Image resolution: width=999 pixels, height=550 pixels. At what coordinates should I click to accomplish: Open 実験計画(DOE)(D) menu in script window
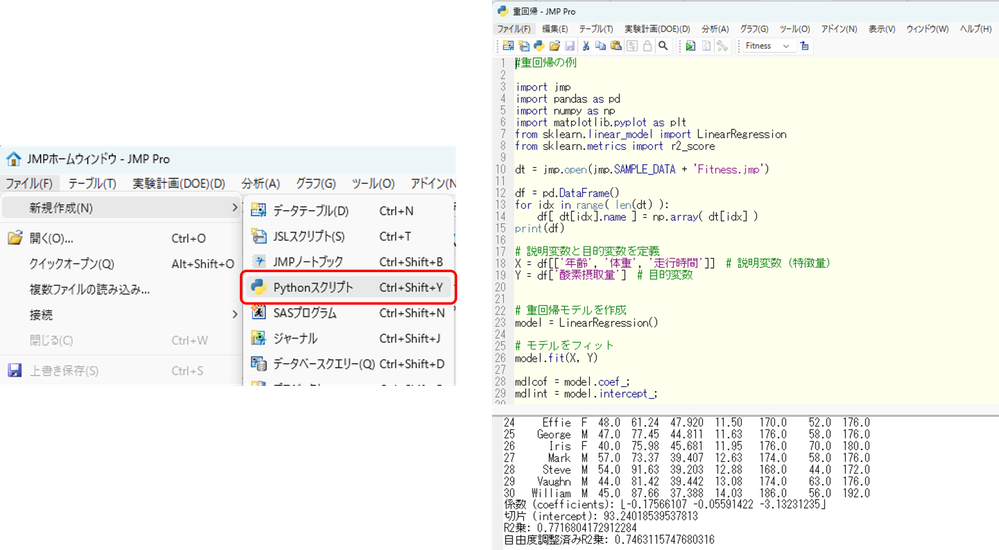(x=657, y=29)
